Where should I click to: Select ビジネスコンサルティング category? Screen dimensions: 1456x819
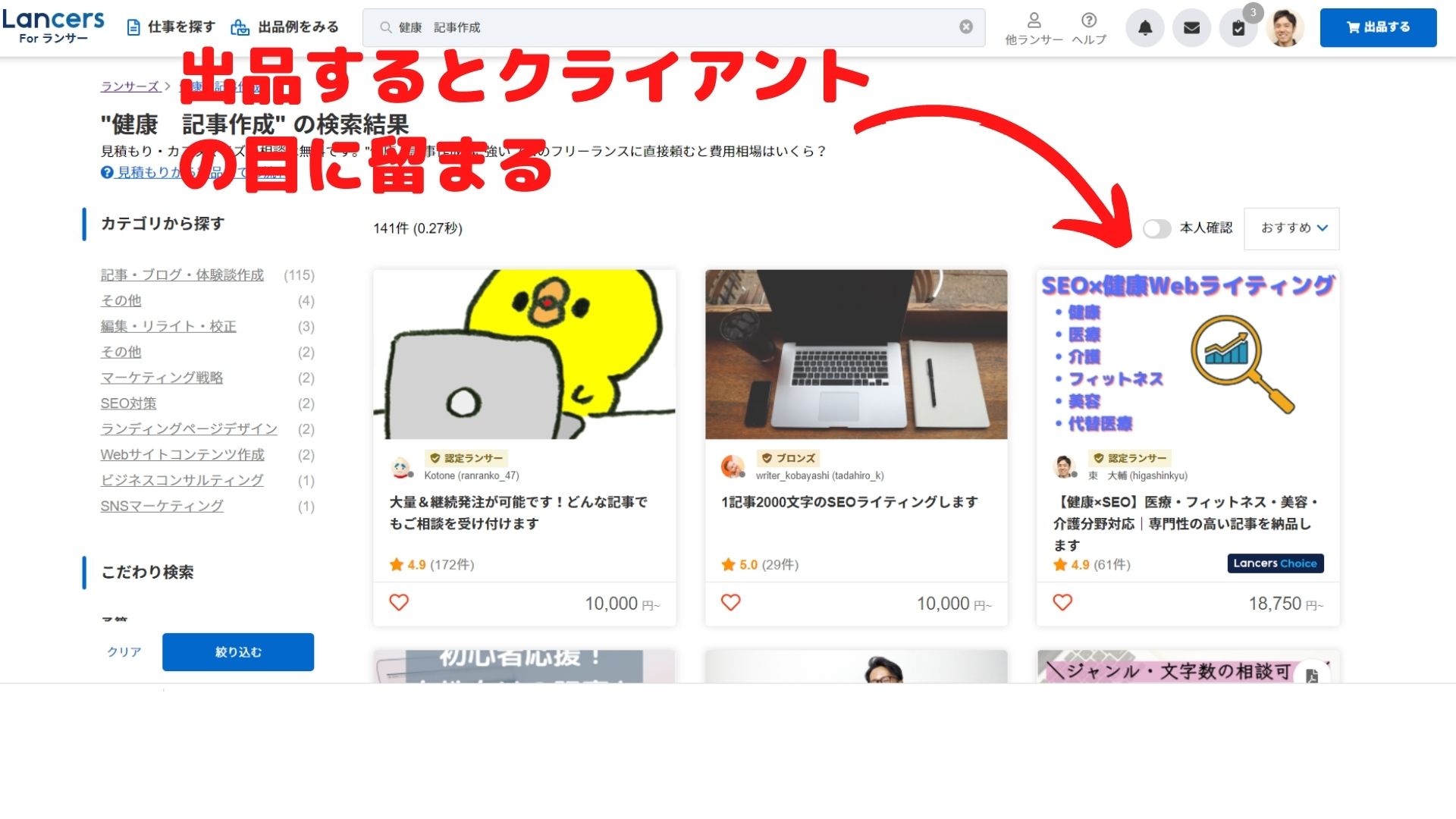point(182,481)
